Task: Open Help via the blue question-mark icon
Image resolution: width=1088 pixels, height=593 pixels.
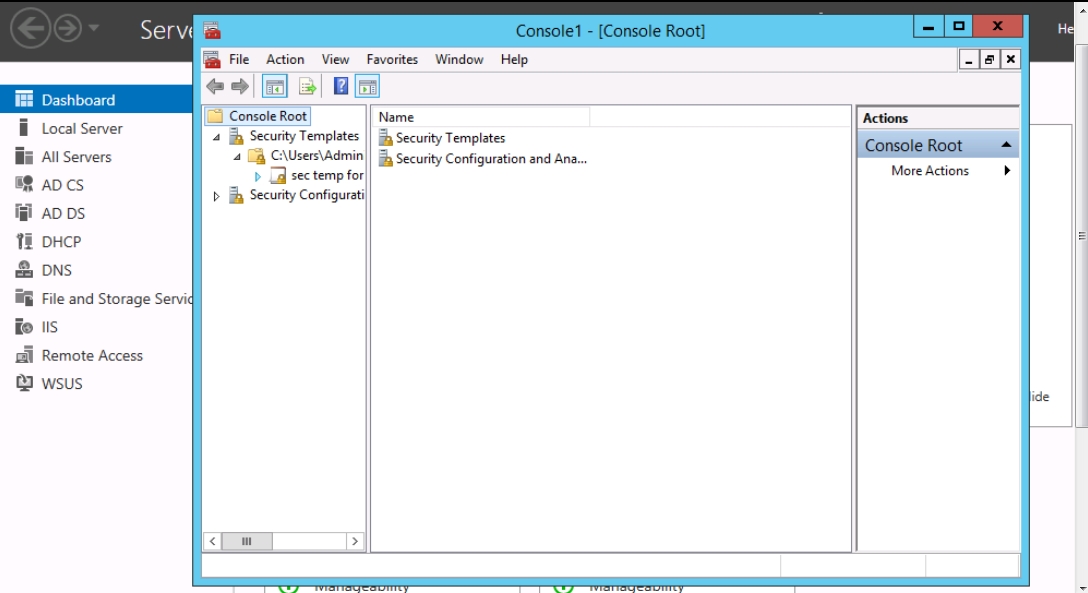Action: [341, 86]
